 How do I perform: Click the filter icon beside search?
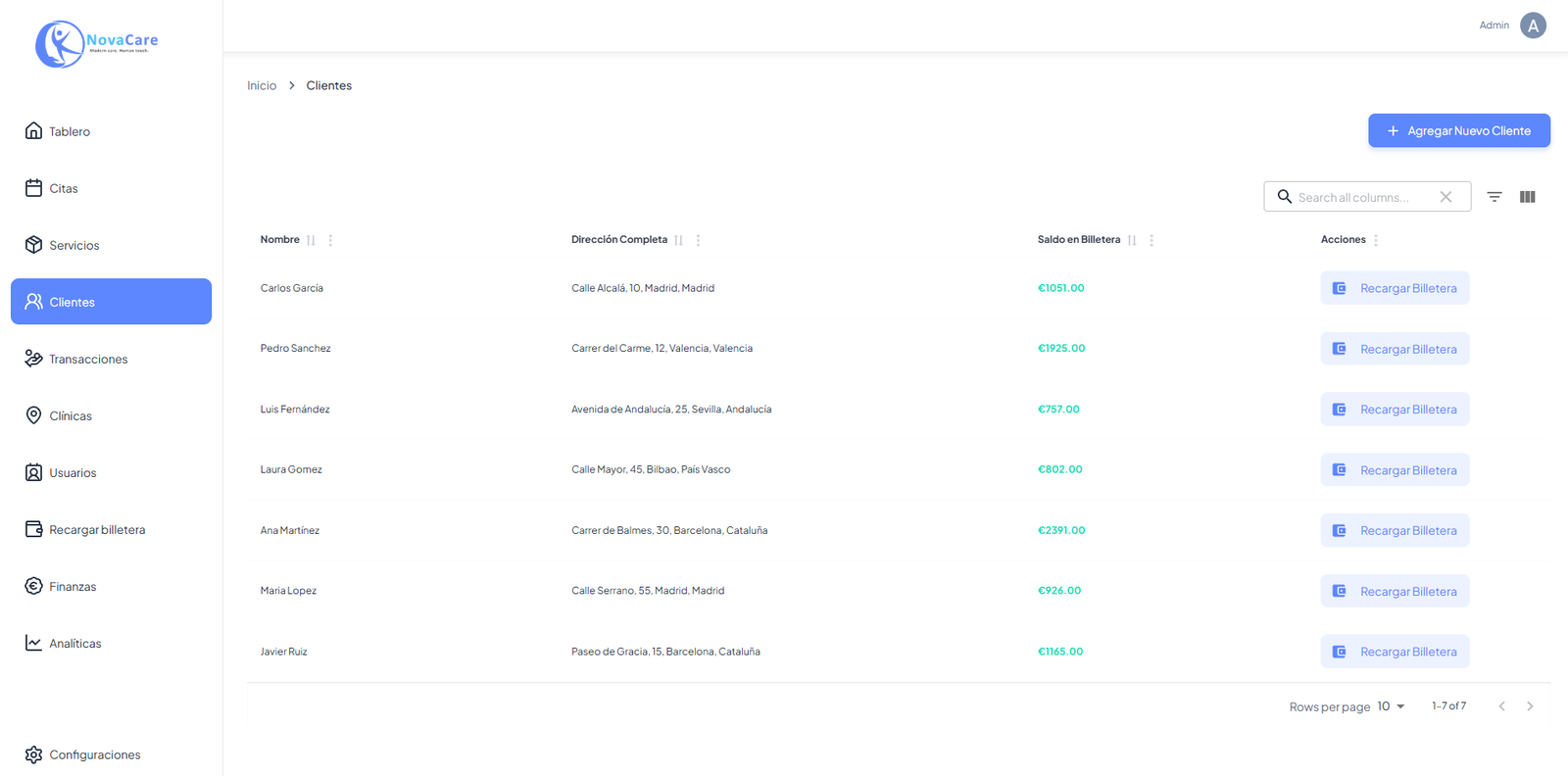click(x=1494, y=197)
